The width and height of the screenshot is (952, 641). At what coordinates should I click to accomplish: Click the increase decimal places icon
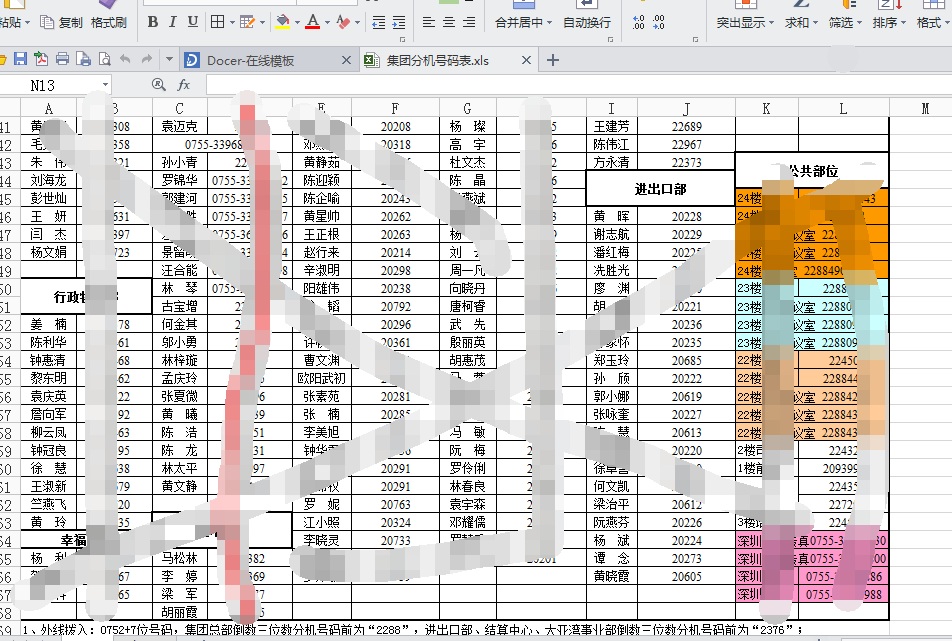click(x=638, y=22)
